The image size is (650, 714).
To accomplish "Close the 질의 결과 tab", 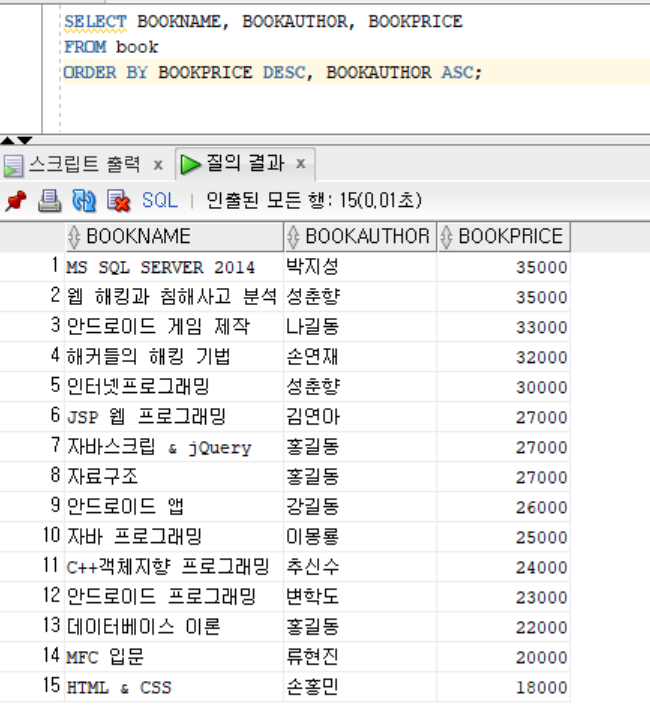I will [x=301, y=163].
